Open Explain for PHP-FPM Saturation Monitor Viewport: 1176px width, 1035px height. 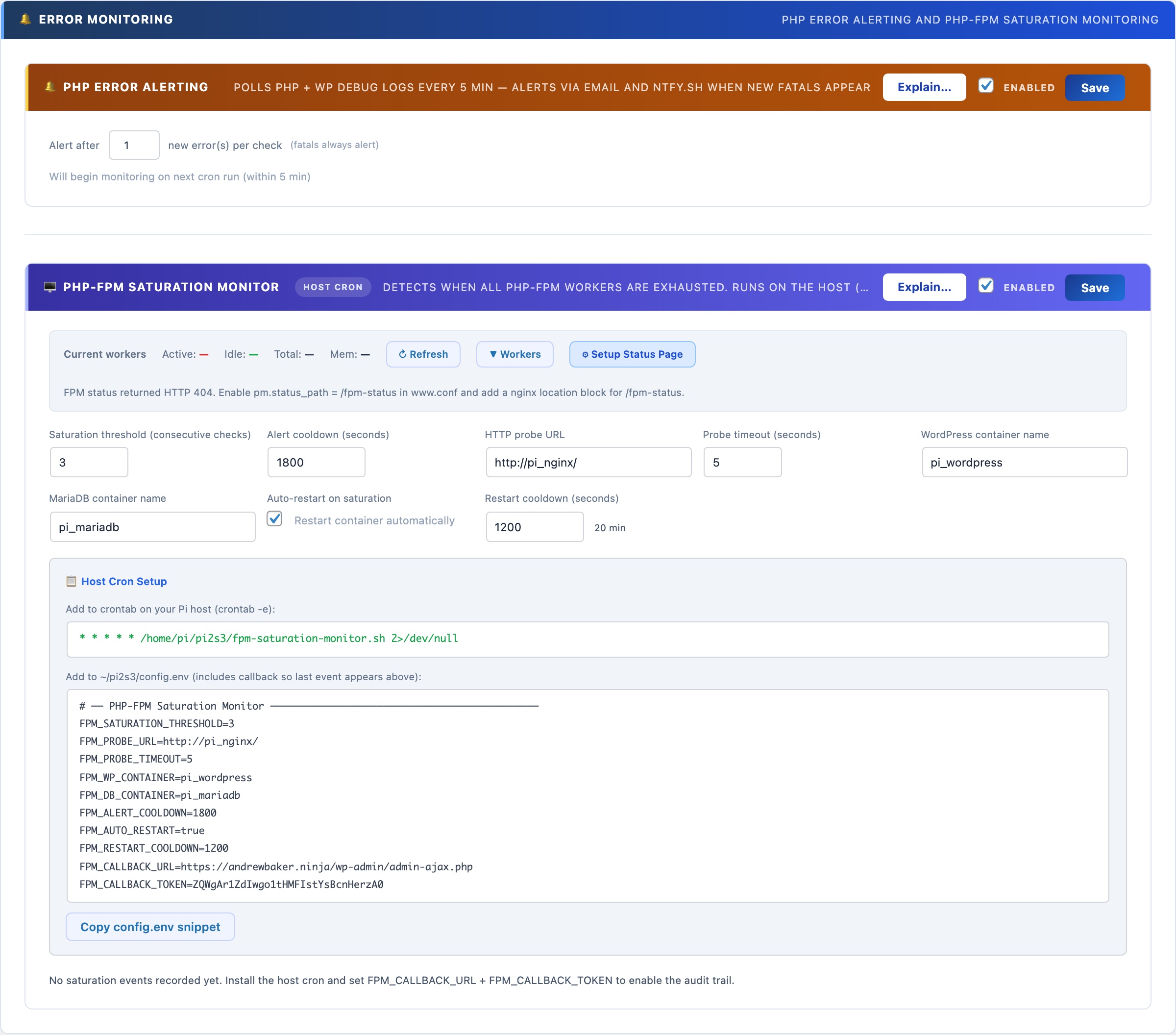click(x=924, y=287)
